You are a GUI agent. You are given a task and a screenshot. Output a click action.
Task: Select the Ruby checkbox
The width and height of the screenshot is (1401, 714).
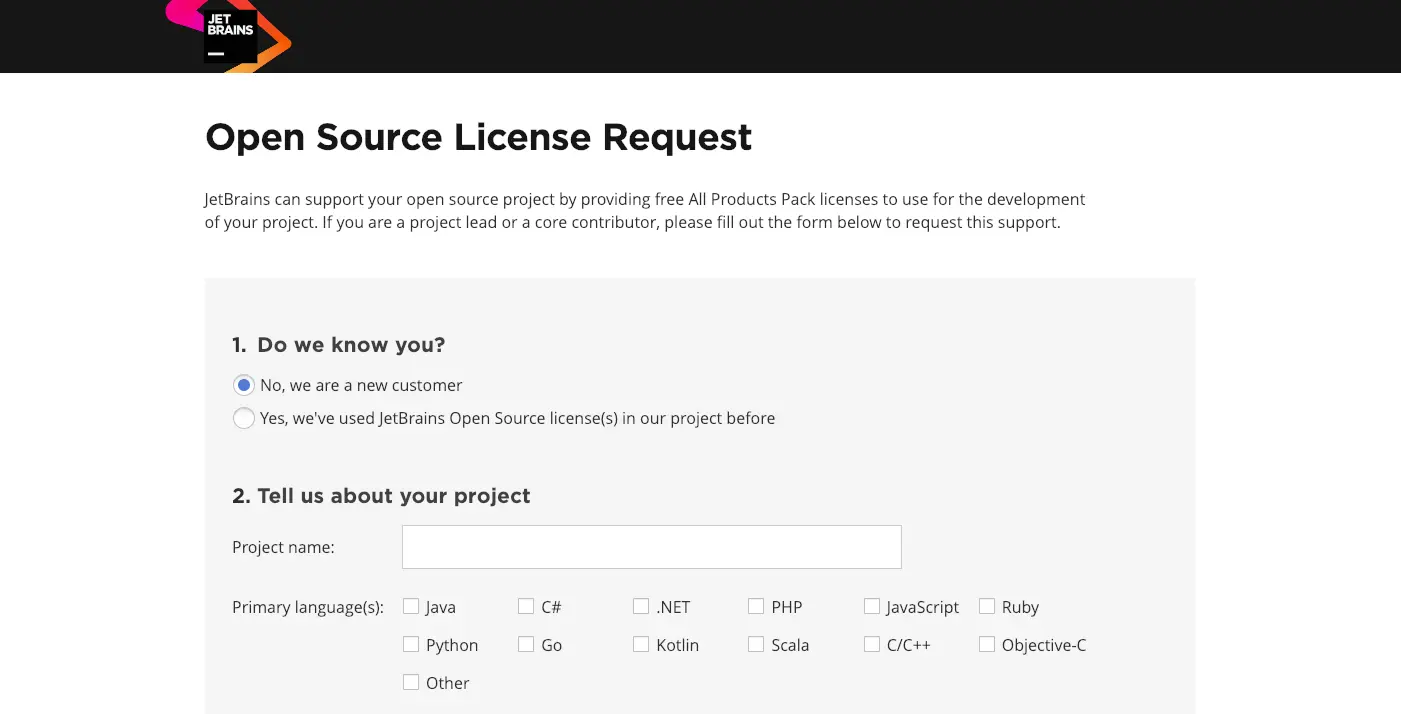click(x=987, y=606)
